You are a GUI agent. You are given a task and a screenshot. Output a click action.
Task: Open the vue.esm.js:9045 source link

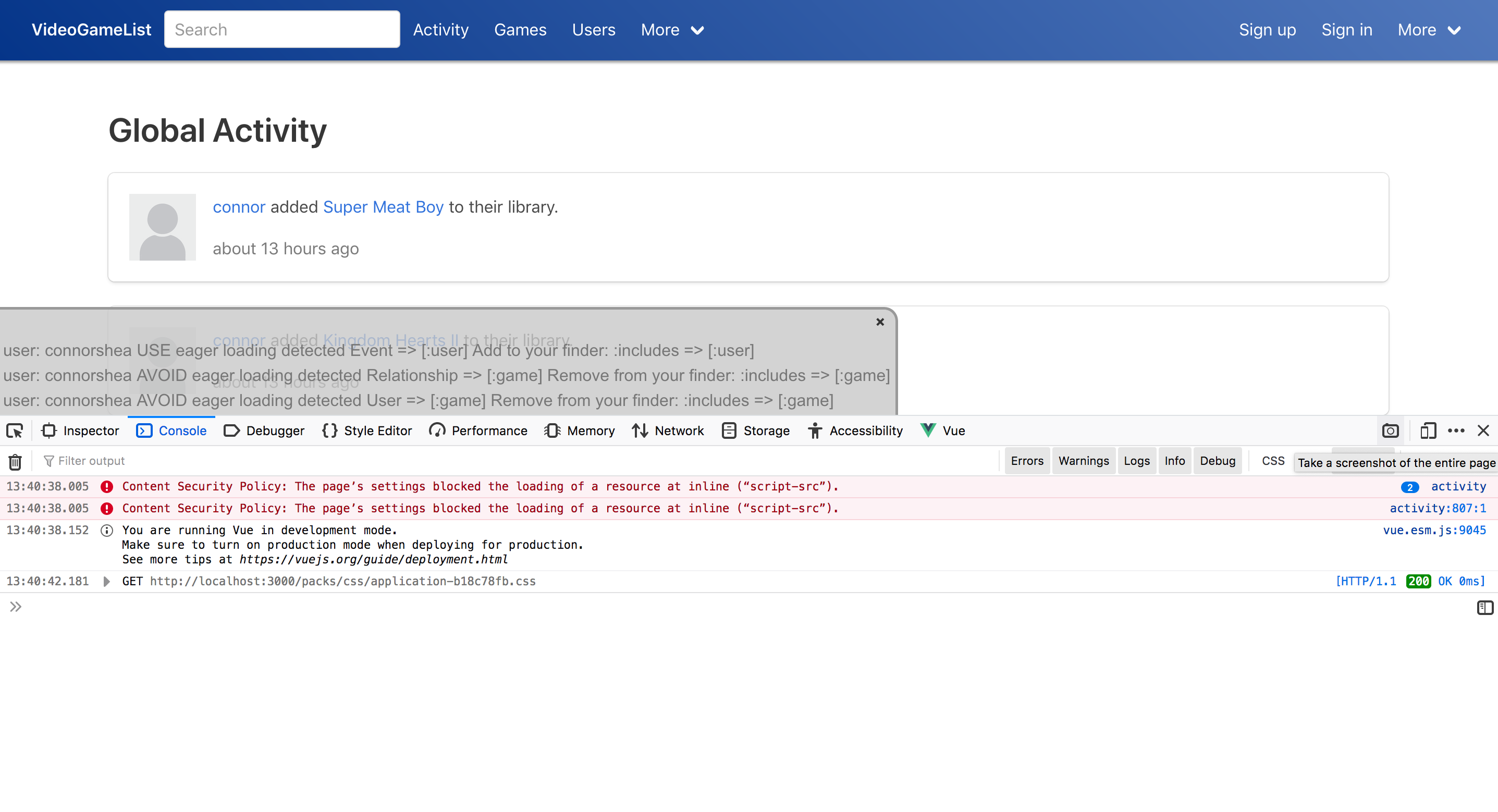click(1434, 530)
